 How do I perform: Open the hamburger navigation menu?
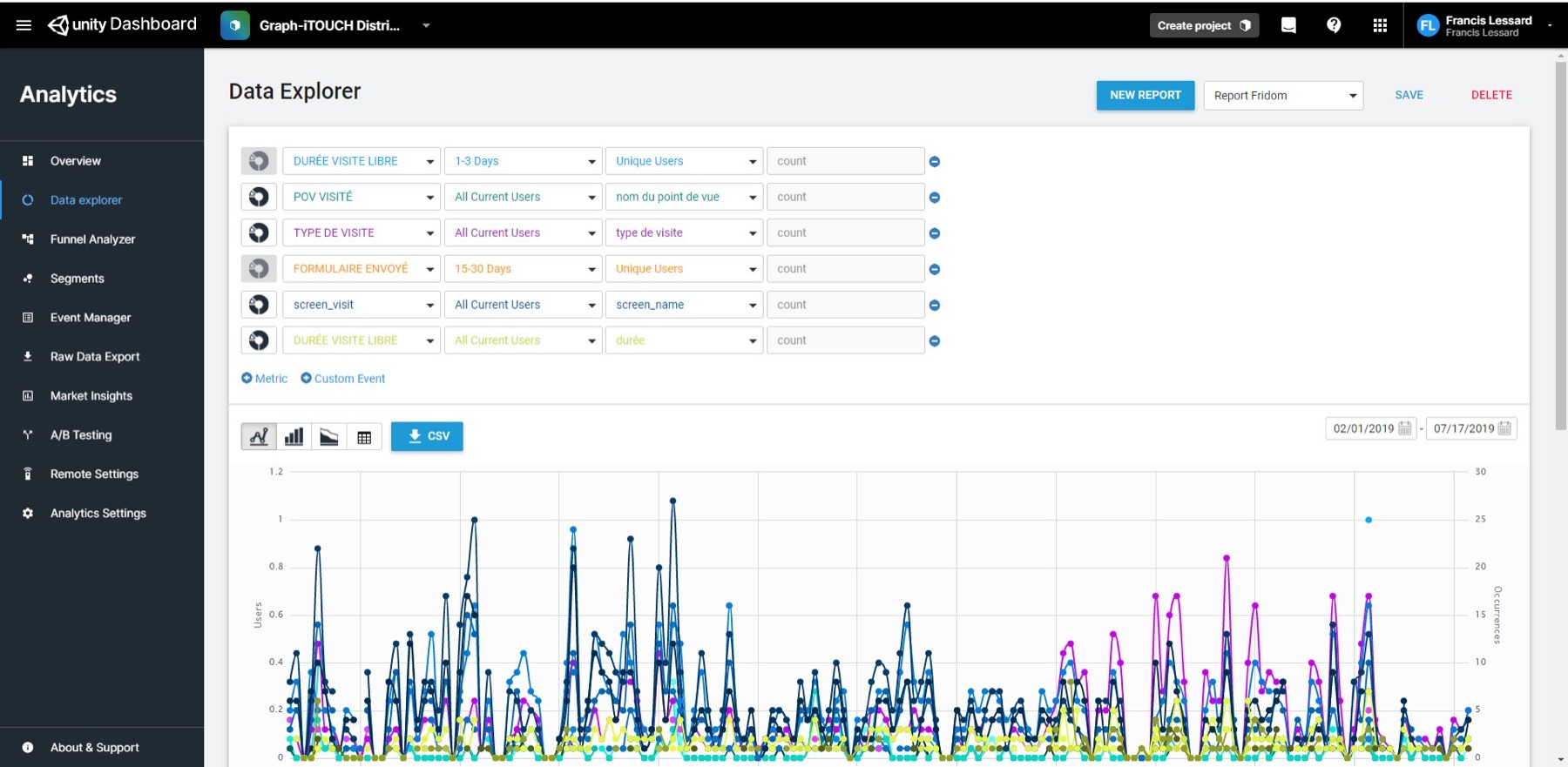tap(24, 25)
